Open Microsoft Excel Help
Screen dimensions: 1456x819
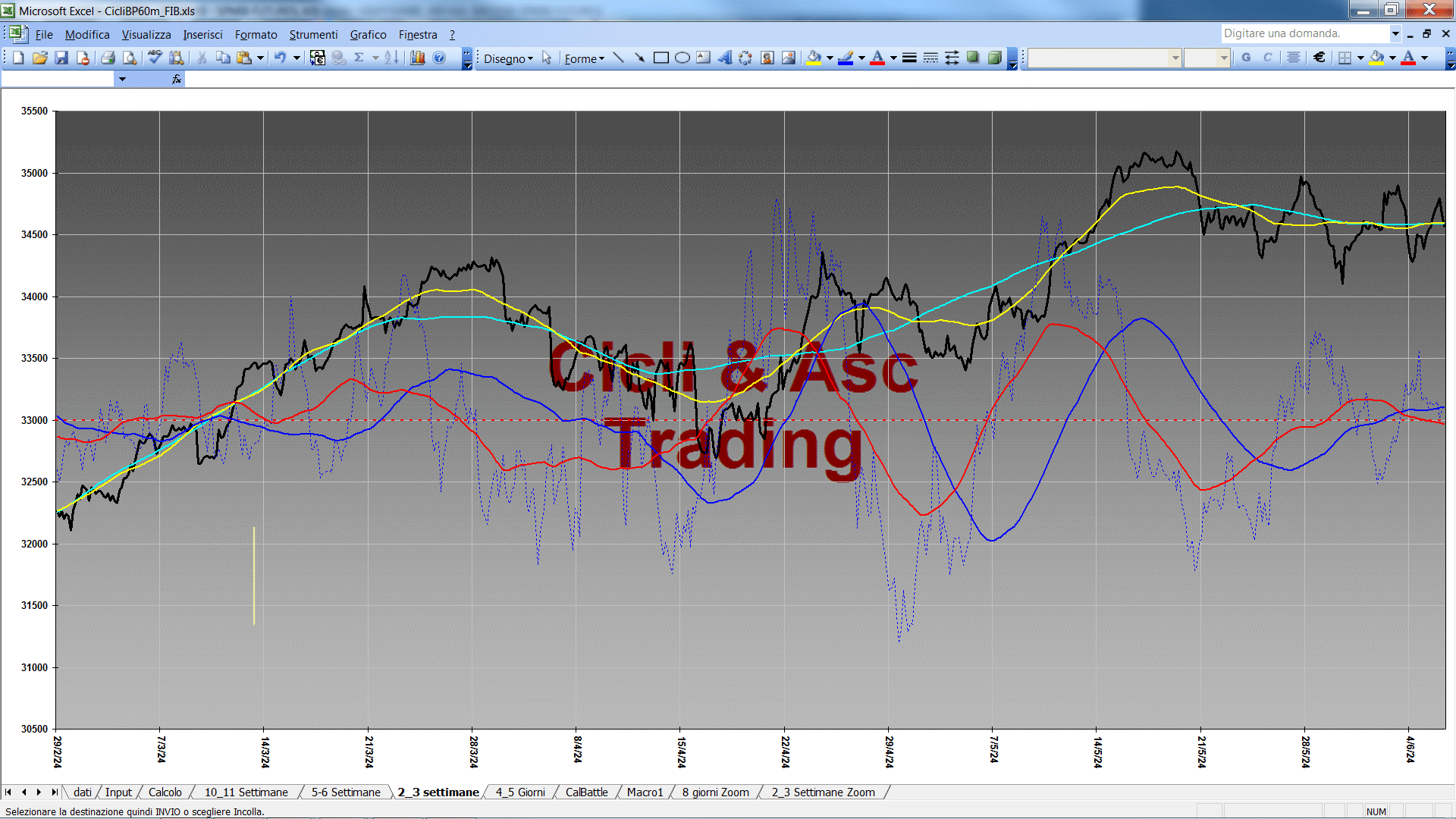click(439, 58)
